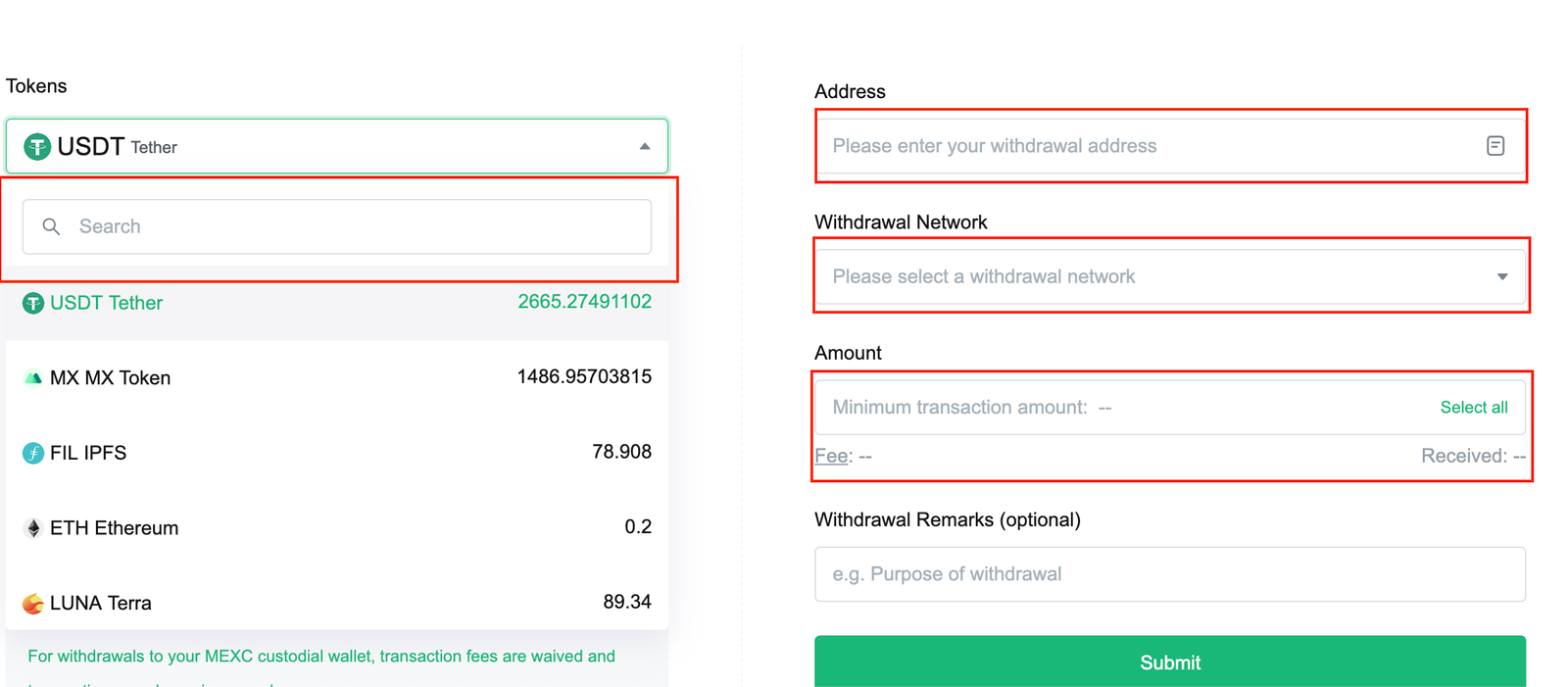Click the Ethereum diamond icon
Screen dimensions: 1568x687
[x=33, y=528]
